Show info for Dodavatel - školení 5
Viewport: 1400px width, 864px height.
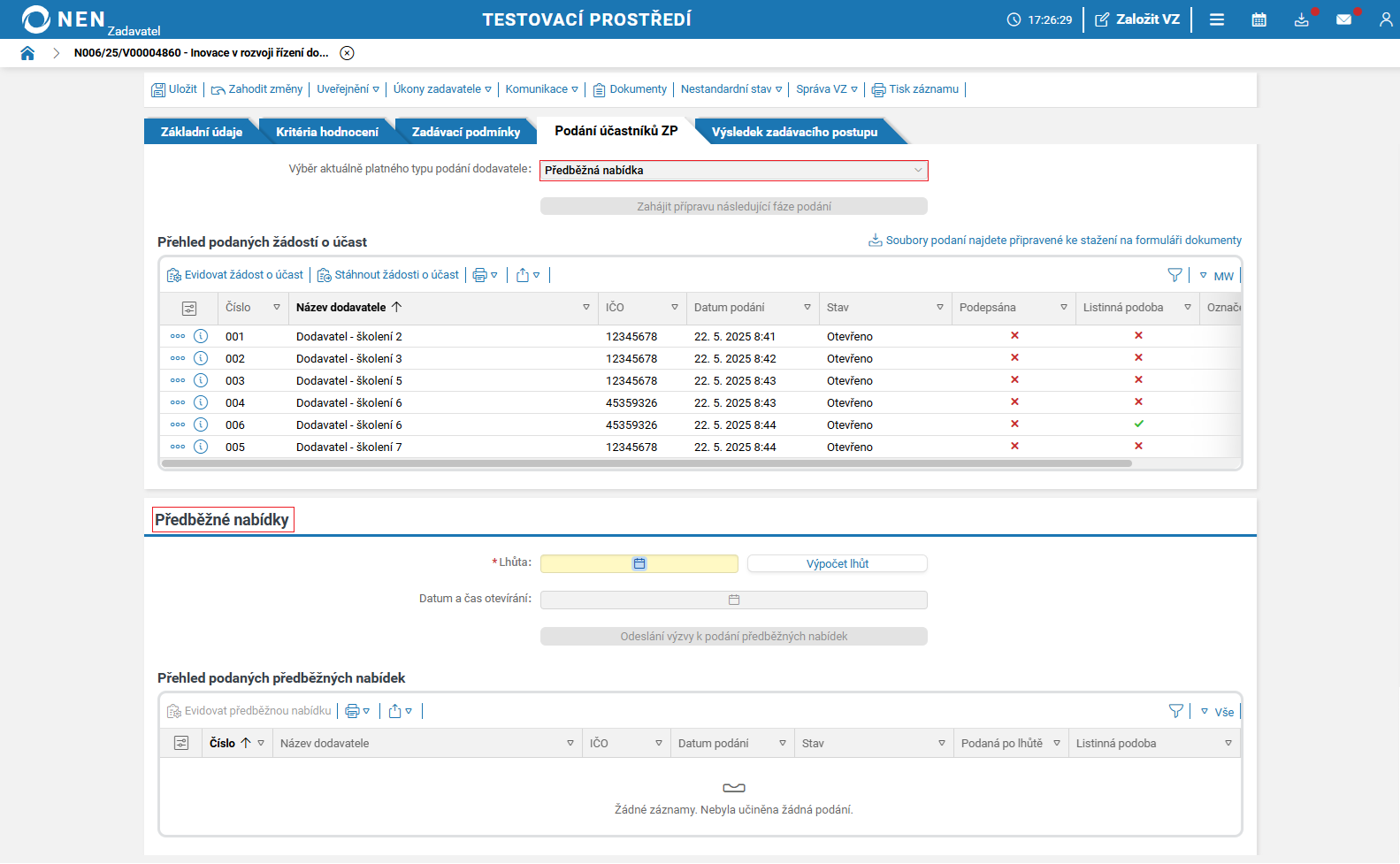click(x=201, y=380)
